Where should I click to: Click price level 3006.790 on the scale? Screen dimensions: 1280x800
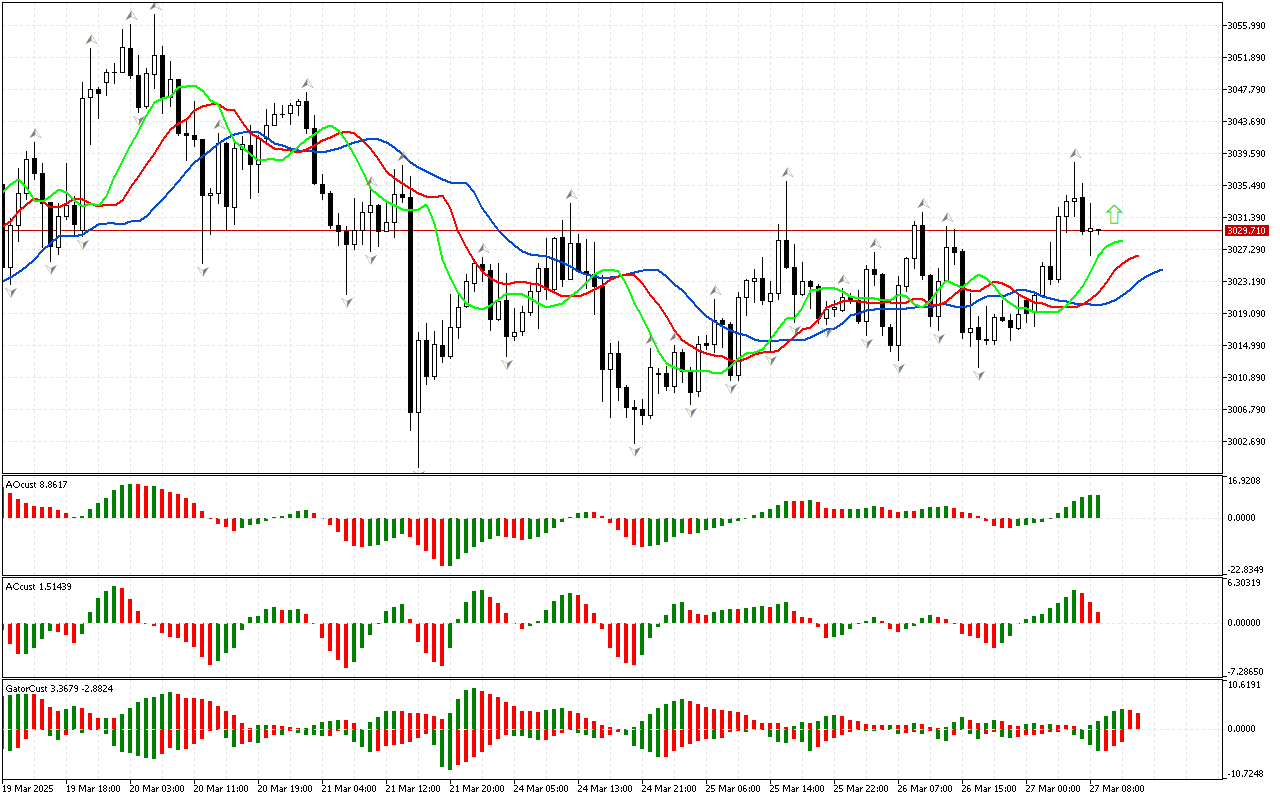pos(1247,409)
